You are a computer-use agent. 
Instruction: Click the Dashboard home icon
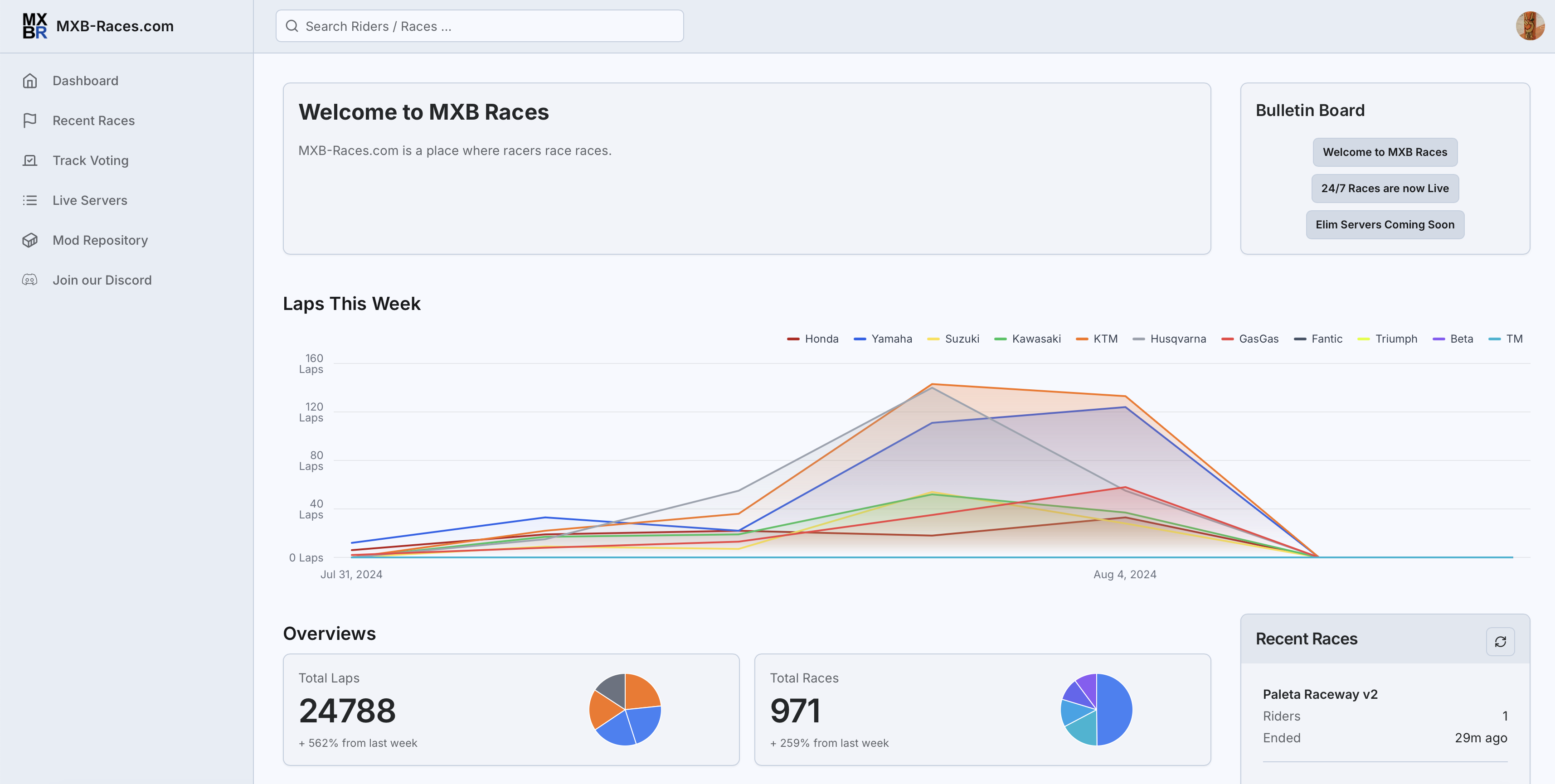click(29, 81)
